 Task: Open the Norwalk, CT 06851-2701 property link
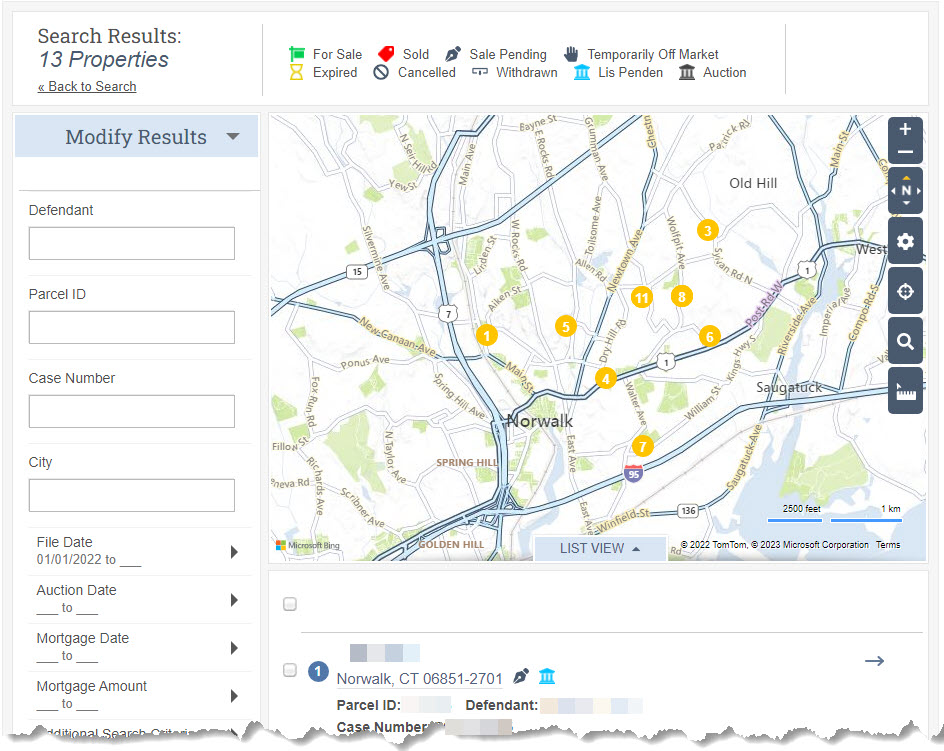[419, 679]
